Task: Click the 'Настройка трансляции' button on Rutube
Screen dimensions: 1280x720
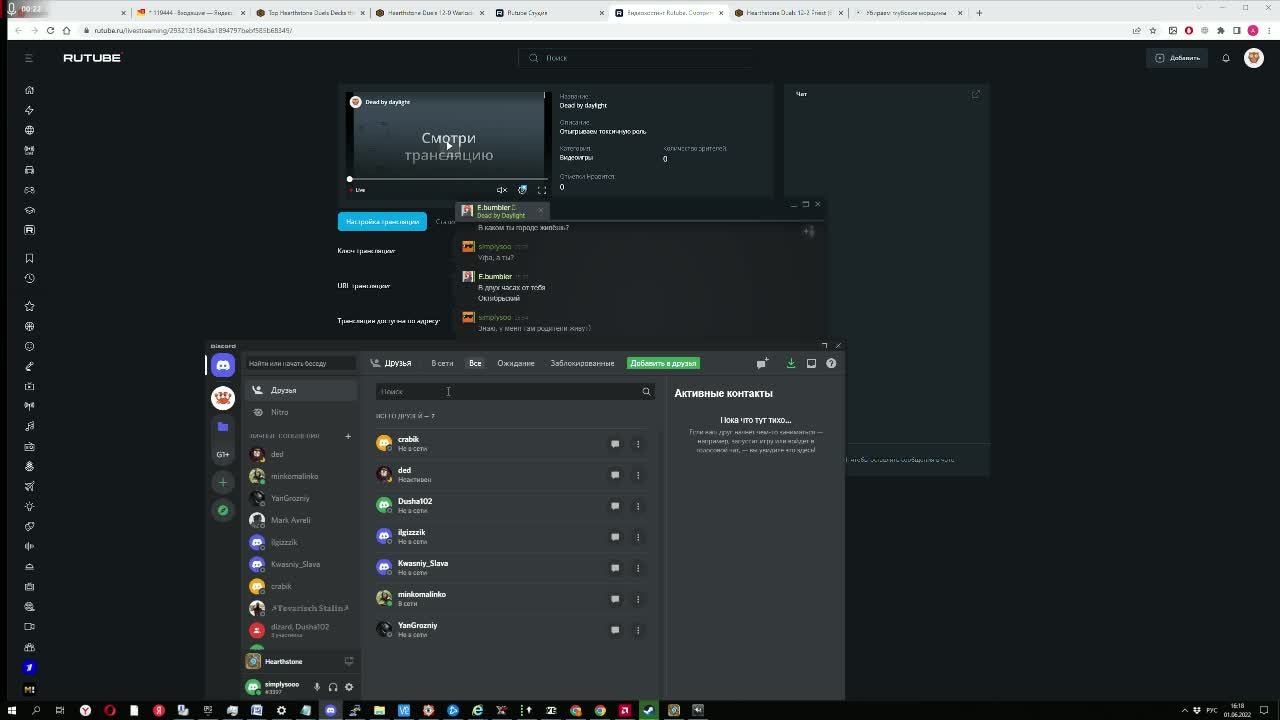Action: pyautogui.click(x=382, y=221)
